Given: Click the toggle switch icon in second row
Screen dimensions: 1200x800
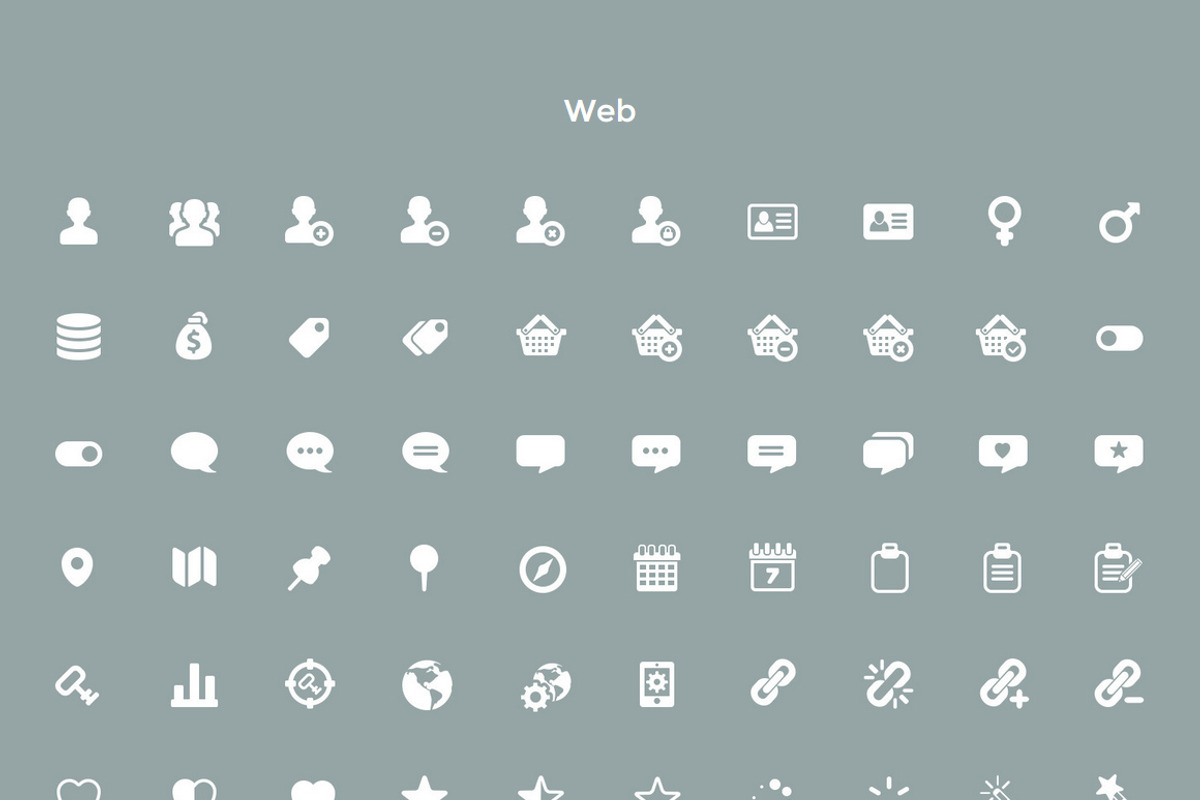Looking at the screenshot, I should pos(1119,338).
